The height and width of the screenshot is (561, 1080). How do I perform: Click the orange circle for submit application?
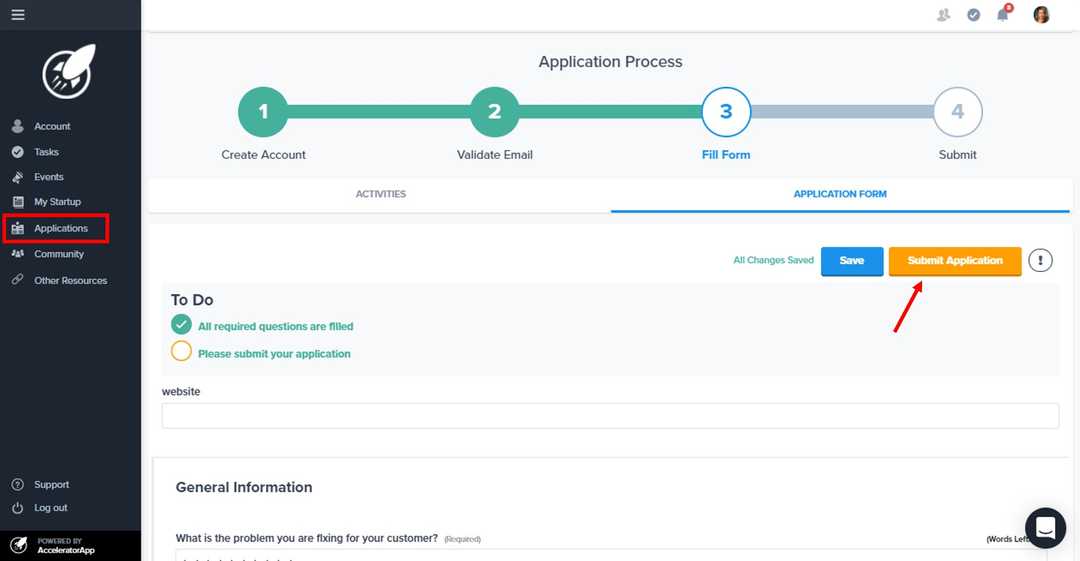coord(181,351)
